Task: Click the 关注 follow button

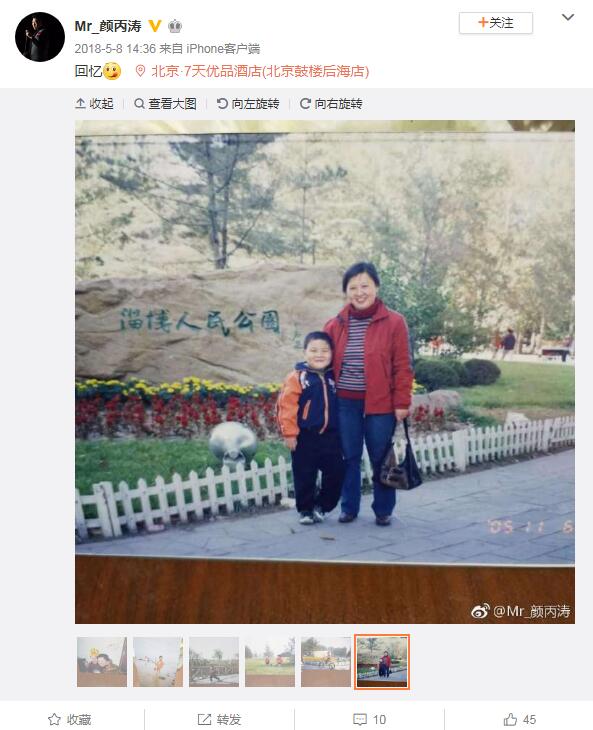Action: [496, 23]
